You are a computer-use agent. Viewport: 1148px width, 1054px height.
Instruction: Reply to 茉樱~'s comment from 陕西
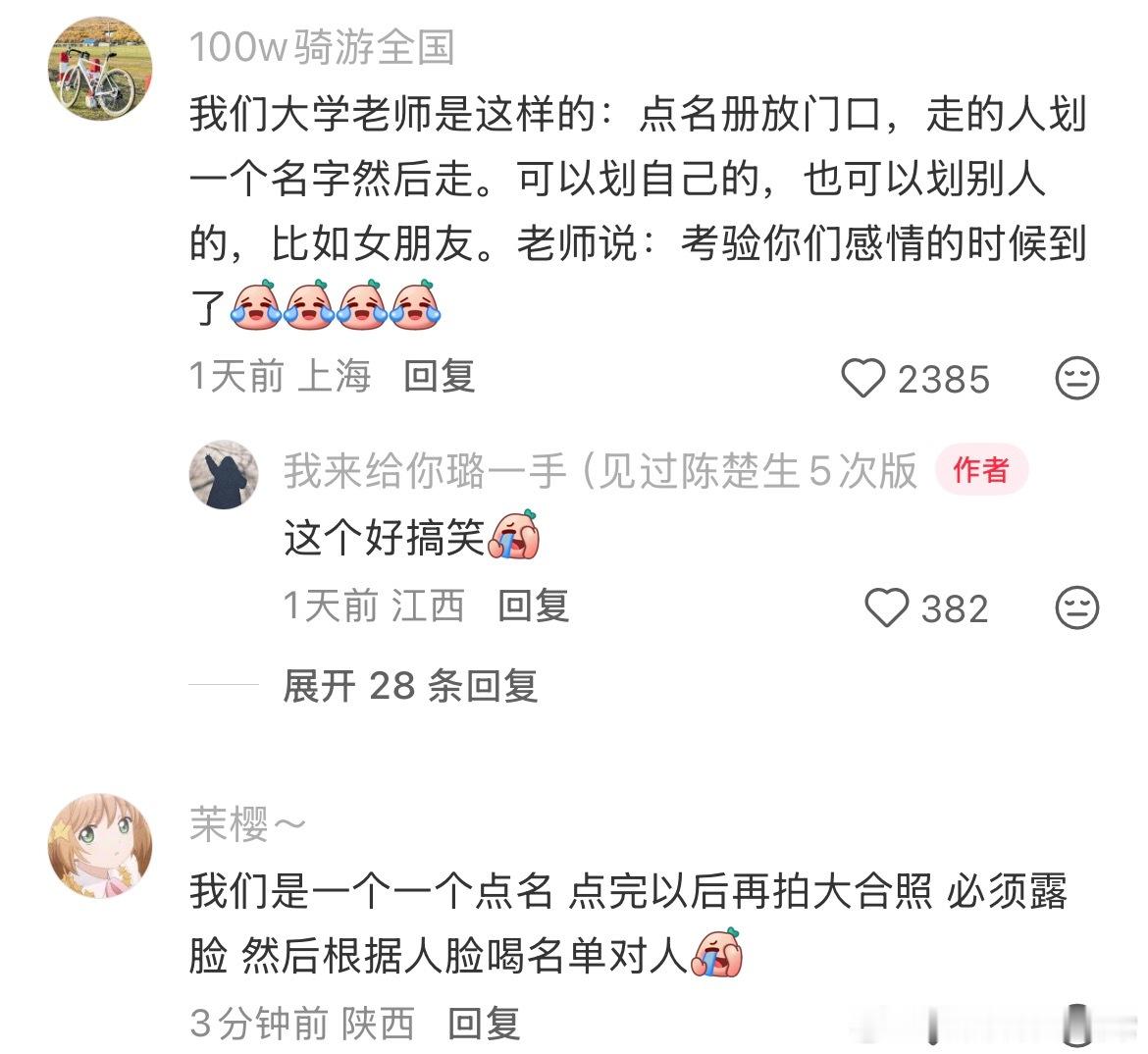point(483,1024)
